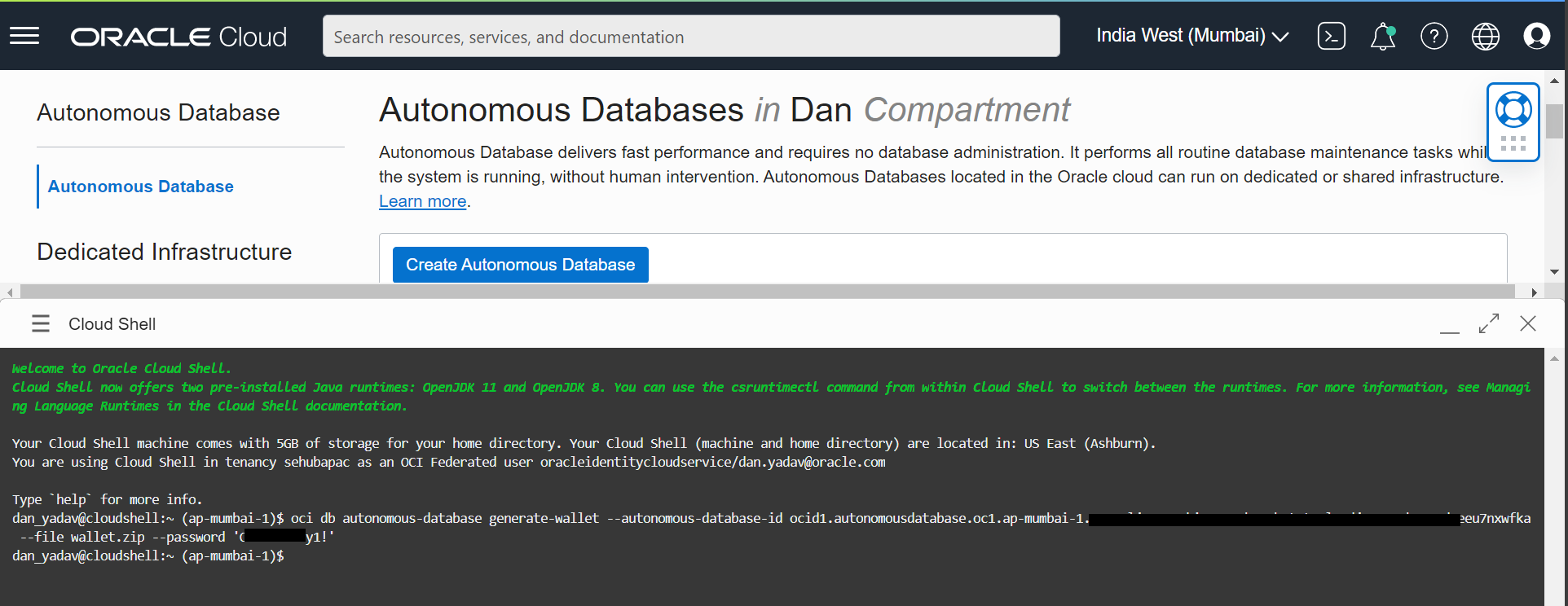Click the search resources input field
1568x606 pixels.
691,37
